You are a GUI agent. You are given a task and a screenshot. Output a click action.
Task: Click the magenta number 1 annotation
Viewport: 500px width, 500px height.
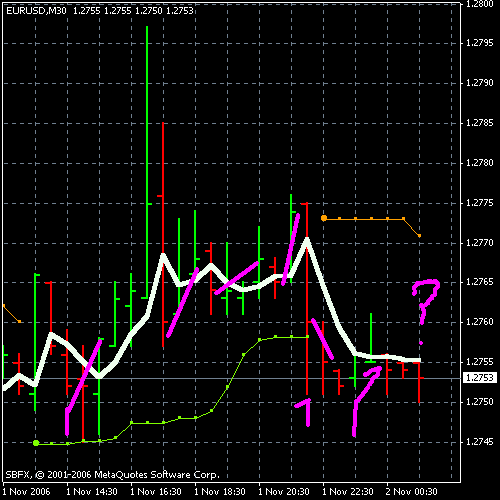tap(304, 412)
